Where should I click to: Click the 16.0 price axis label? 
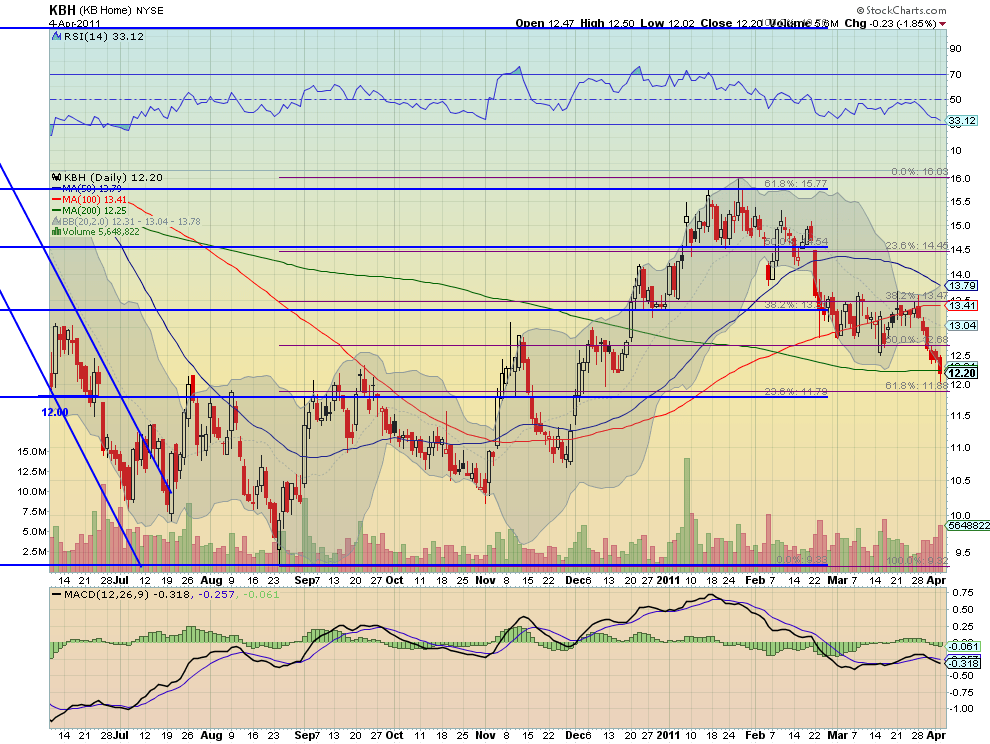[960, 179]
